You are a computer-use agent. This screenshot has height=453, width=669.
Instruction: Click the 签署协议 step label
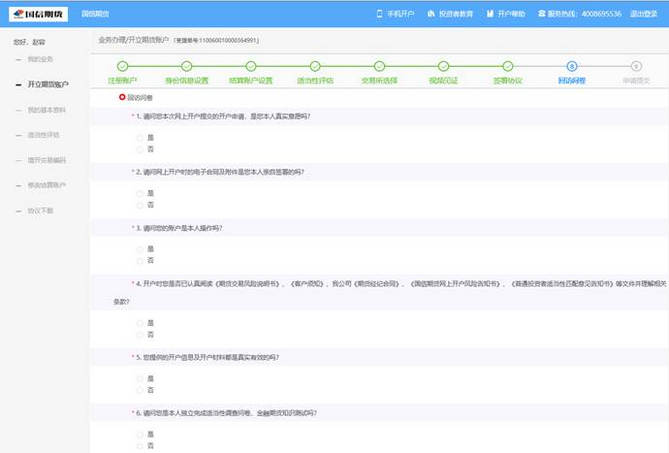point(507,80)
